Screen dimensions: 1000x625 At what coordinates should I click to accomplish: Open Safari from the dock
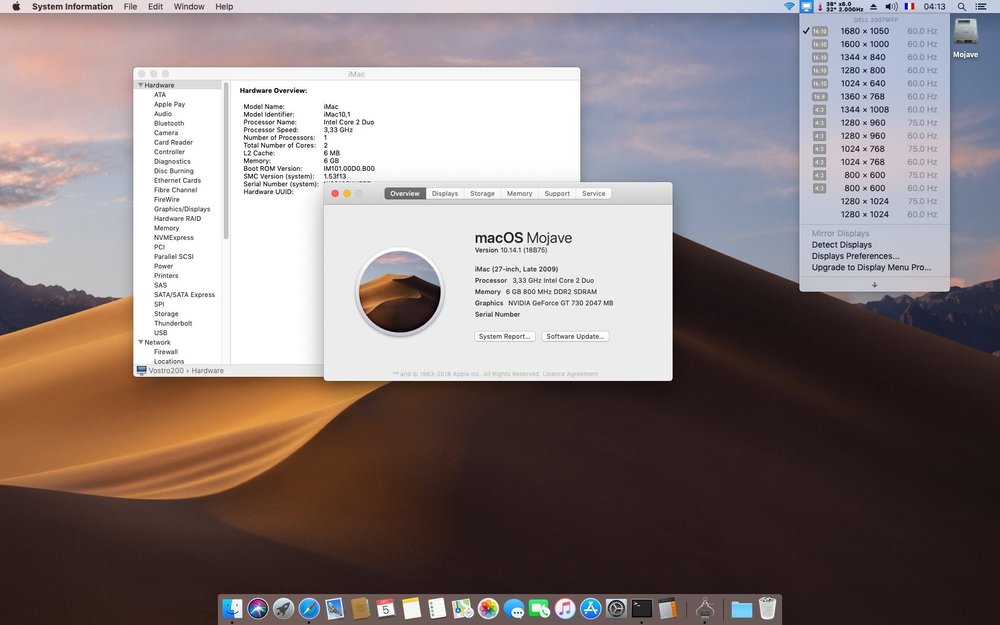309,608
